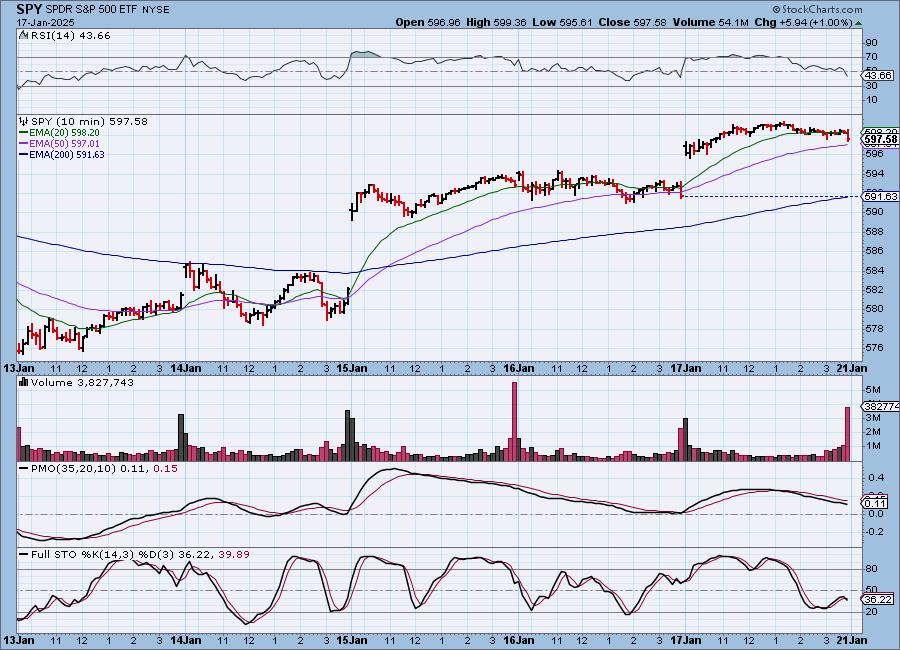
Task: Click the 'PMO(35,20,10) 0.11, 0.15' label
Action: [104, 469]
